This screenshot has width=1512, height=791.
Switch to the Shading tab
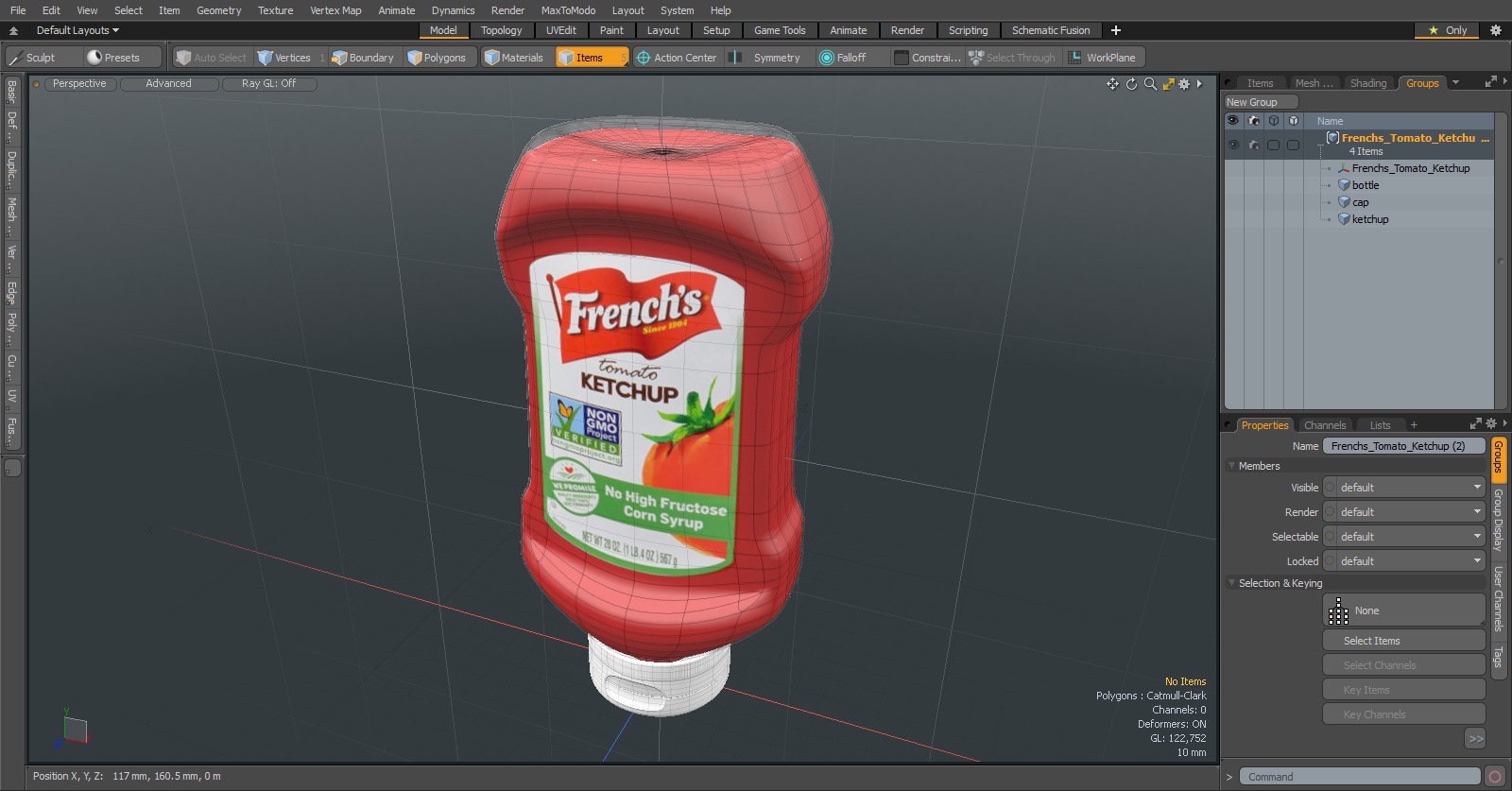(1367, 83)
